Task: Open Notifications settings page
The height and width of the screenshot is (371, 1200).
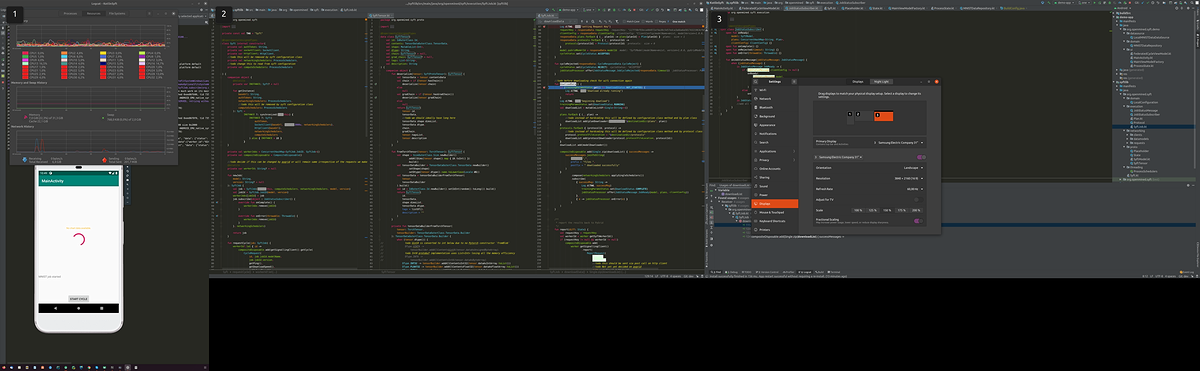Action: (x=775, y=134)
